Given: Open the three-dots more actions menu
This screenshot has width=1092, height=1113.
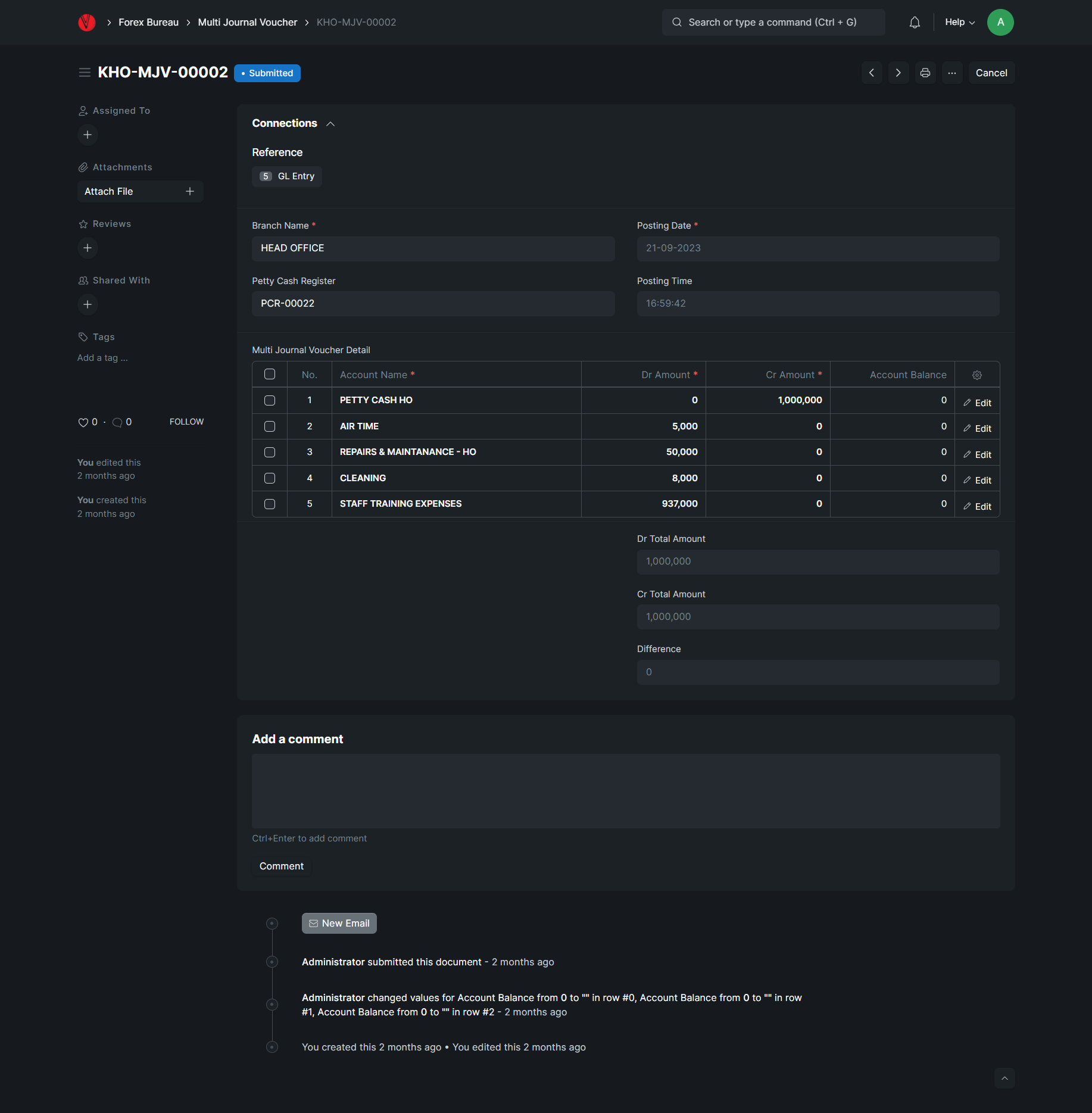Looking at the screenshot, I should tap(952, 73).
